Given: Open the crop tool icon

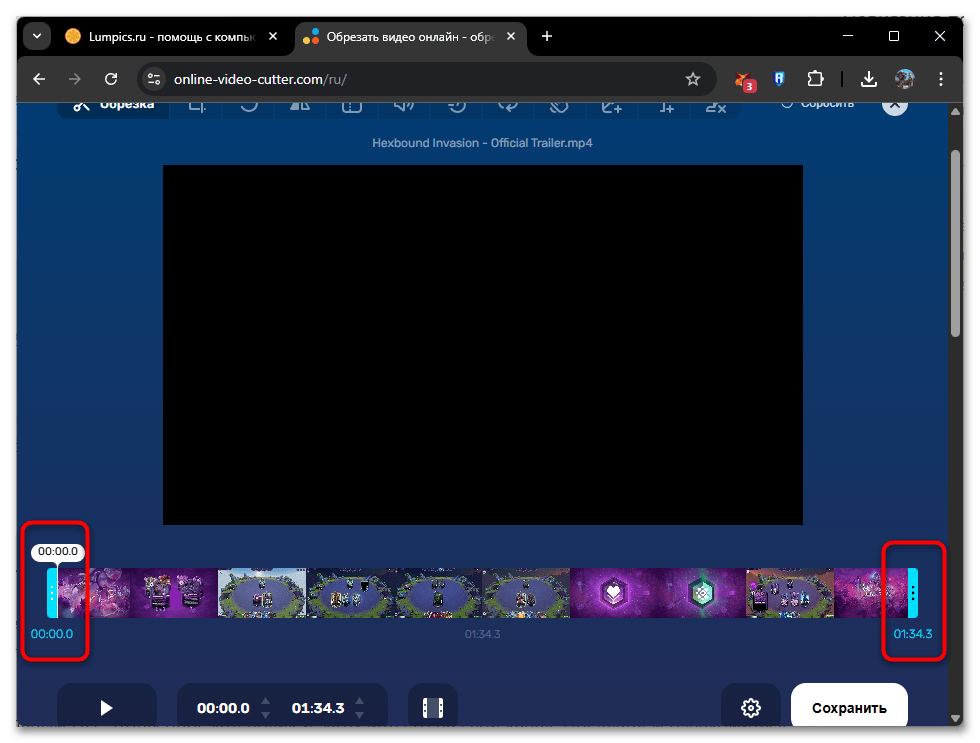Looking at the screenshot, I should pyautogui.click(x=197, y=106).
